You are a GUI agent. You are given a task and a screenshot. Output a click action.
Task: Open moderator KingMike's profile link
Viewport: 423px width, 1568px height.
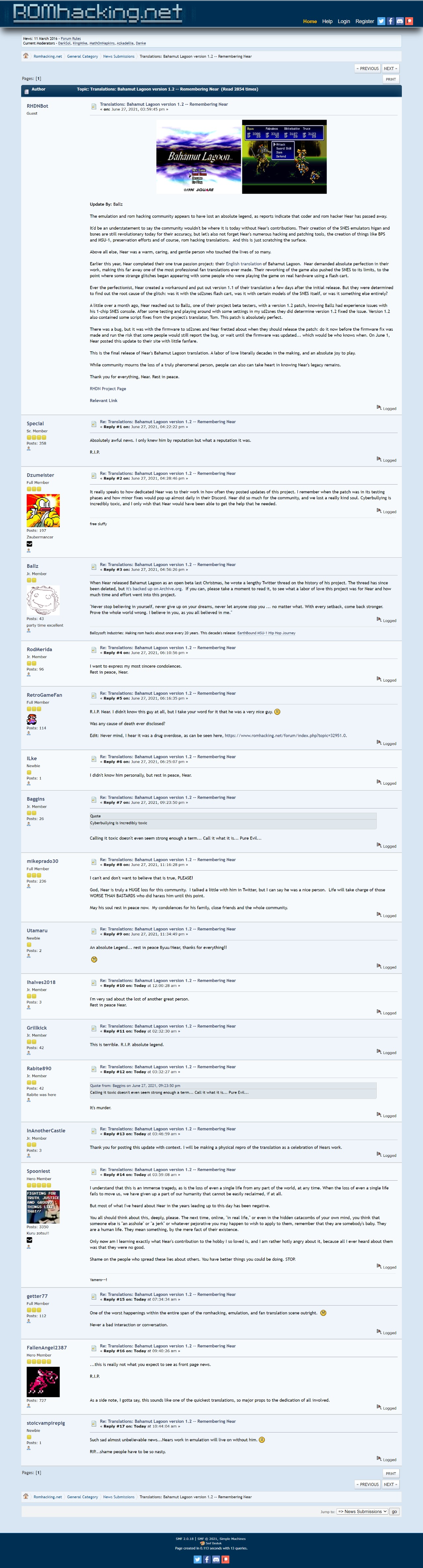tap(80, 43)
